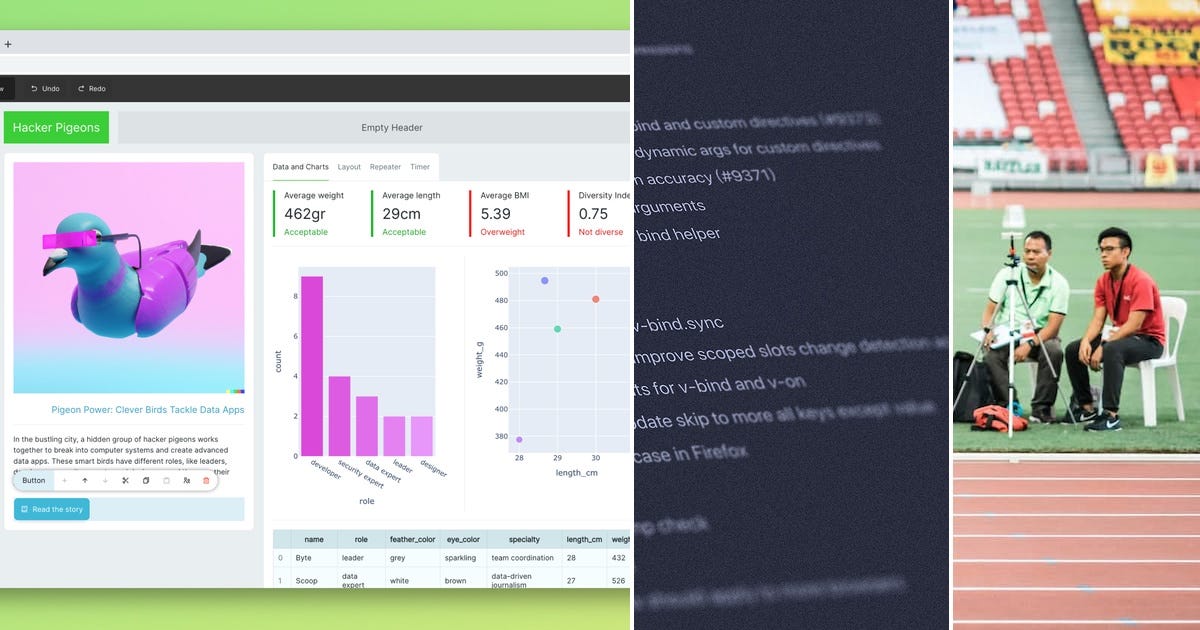Open the Hacker Pigeons page tab
Viewport: 1200px width, 630px height.
pyautogui.click(x=56, y=127)
